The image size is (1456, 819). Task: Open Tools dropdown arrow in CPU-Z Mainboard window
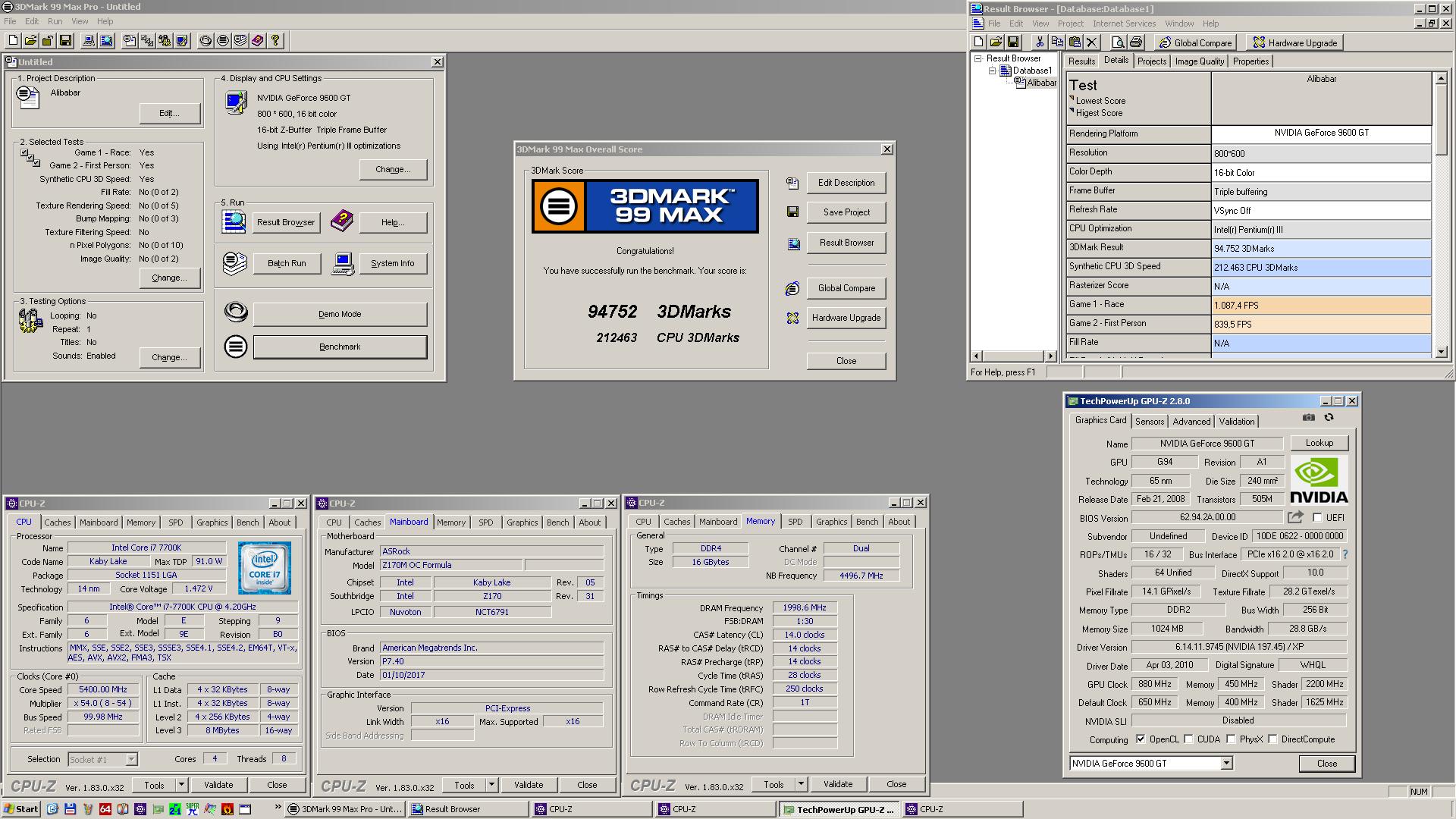pos(491,785)
